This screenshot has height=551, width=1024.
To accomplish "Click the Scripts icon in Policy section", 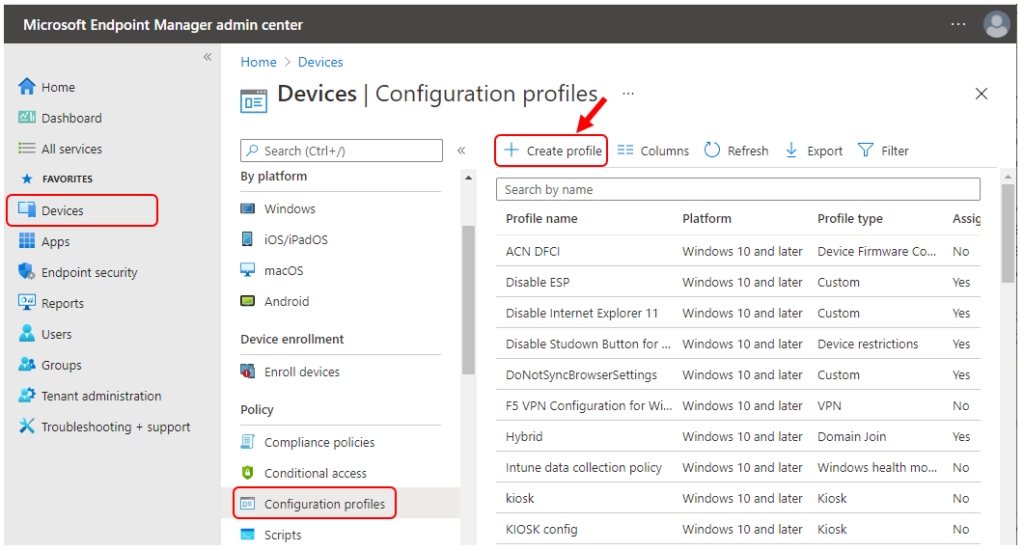I will pos(248,535).
